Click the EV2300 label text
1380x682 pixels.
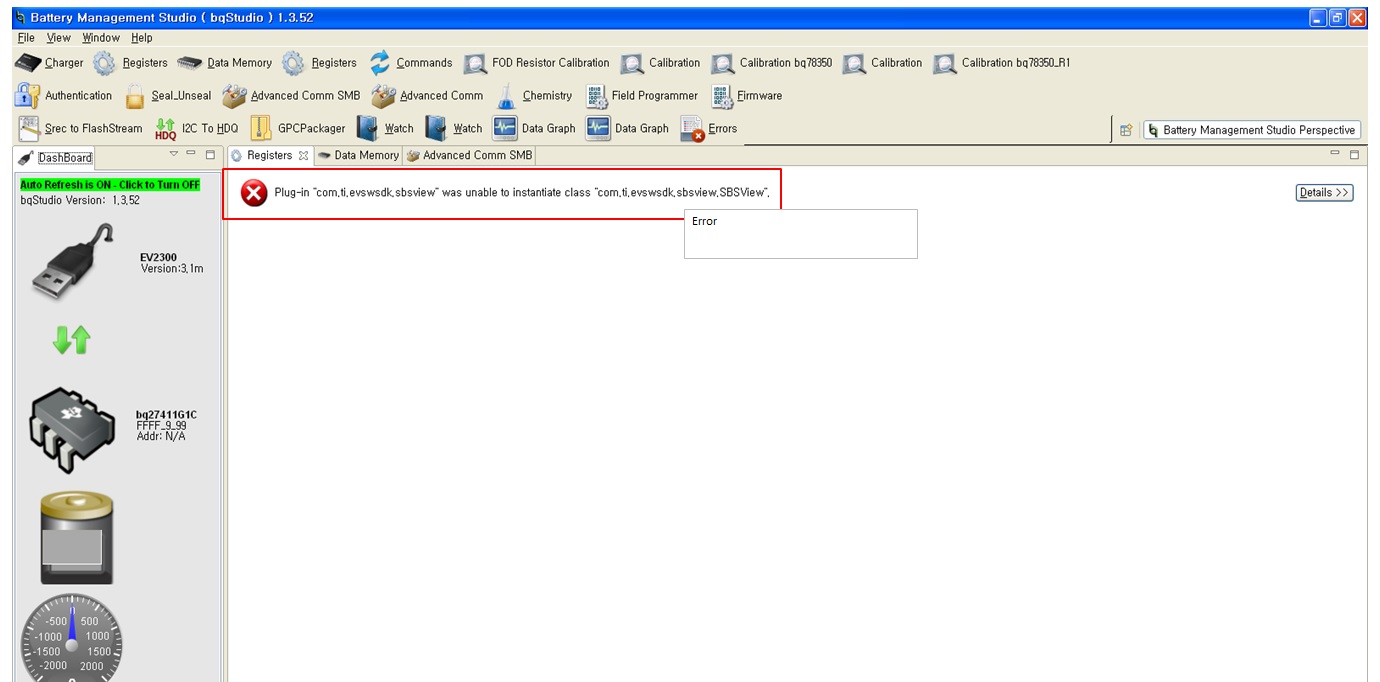coord(158,258)
